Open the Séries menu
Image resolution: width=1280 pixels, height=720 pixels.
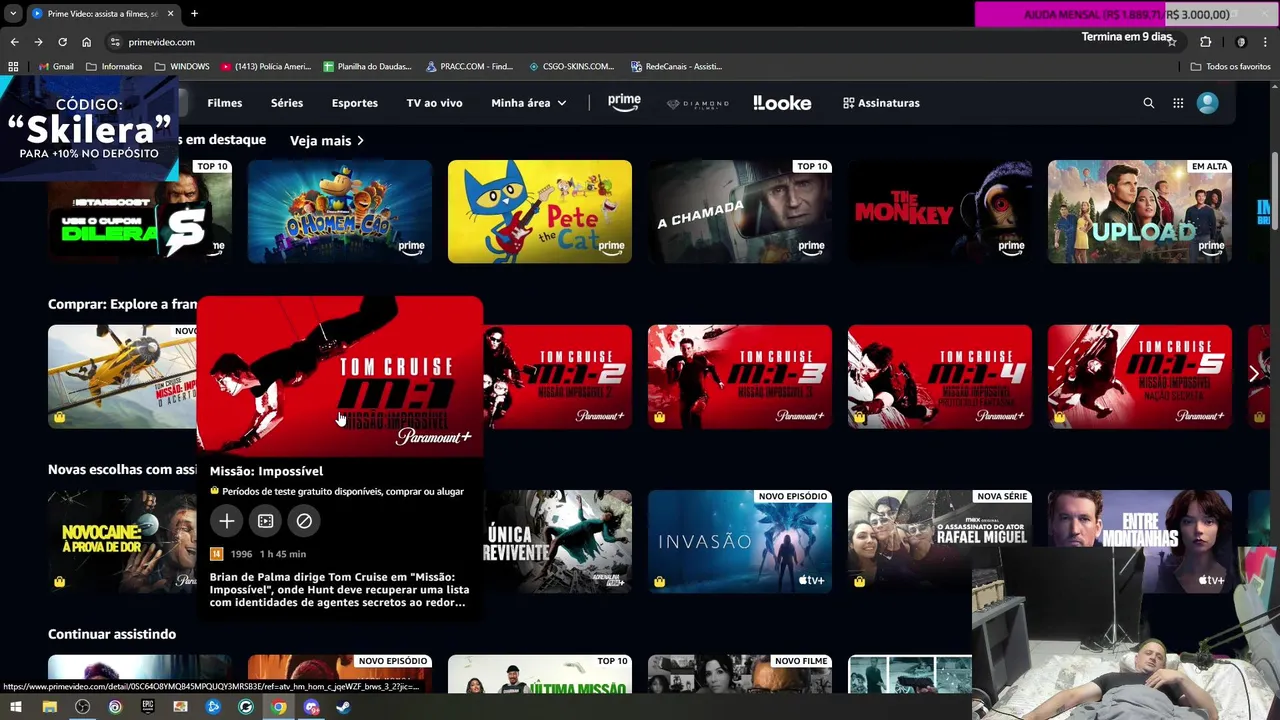(x=287, y=103)
